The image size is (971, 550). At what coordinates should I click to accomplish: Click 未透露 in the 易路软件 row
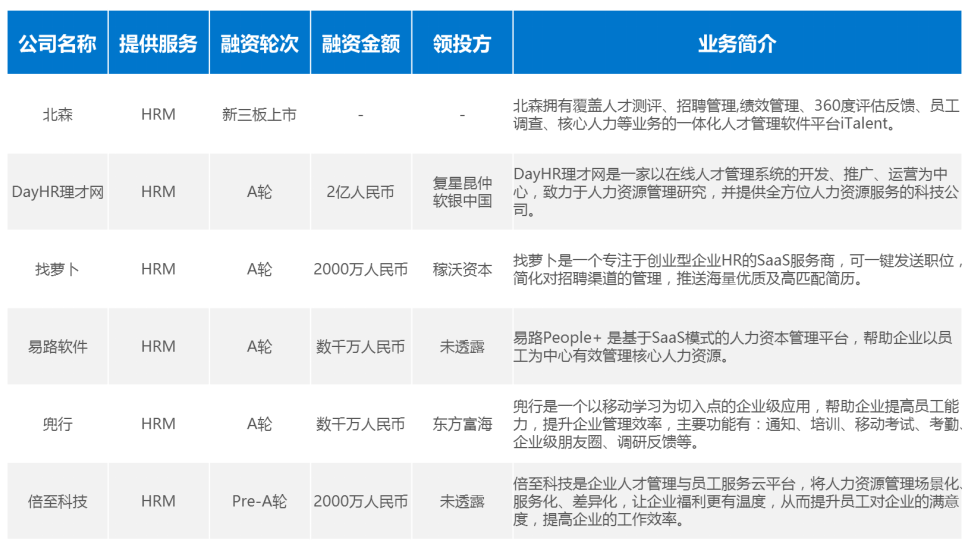[x=462, y=347]
